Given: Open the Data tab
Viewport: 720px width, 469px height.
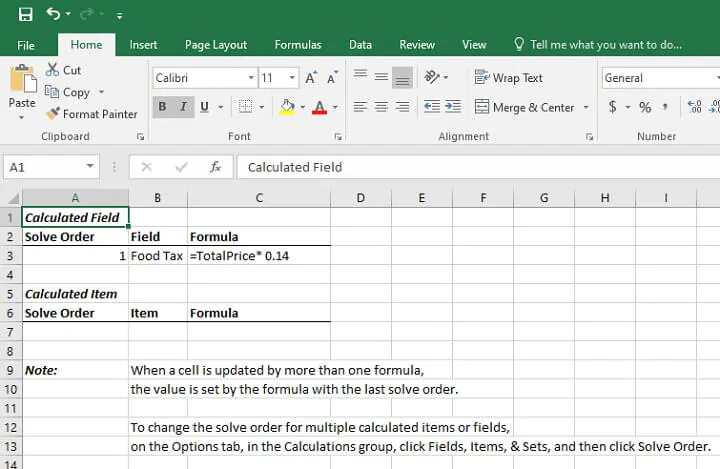Looking at the screenshot, I should coord(360,45).
